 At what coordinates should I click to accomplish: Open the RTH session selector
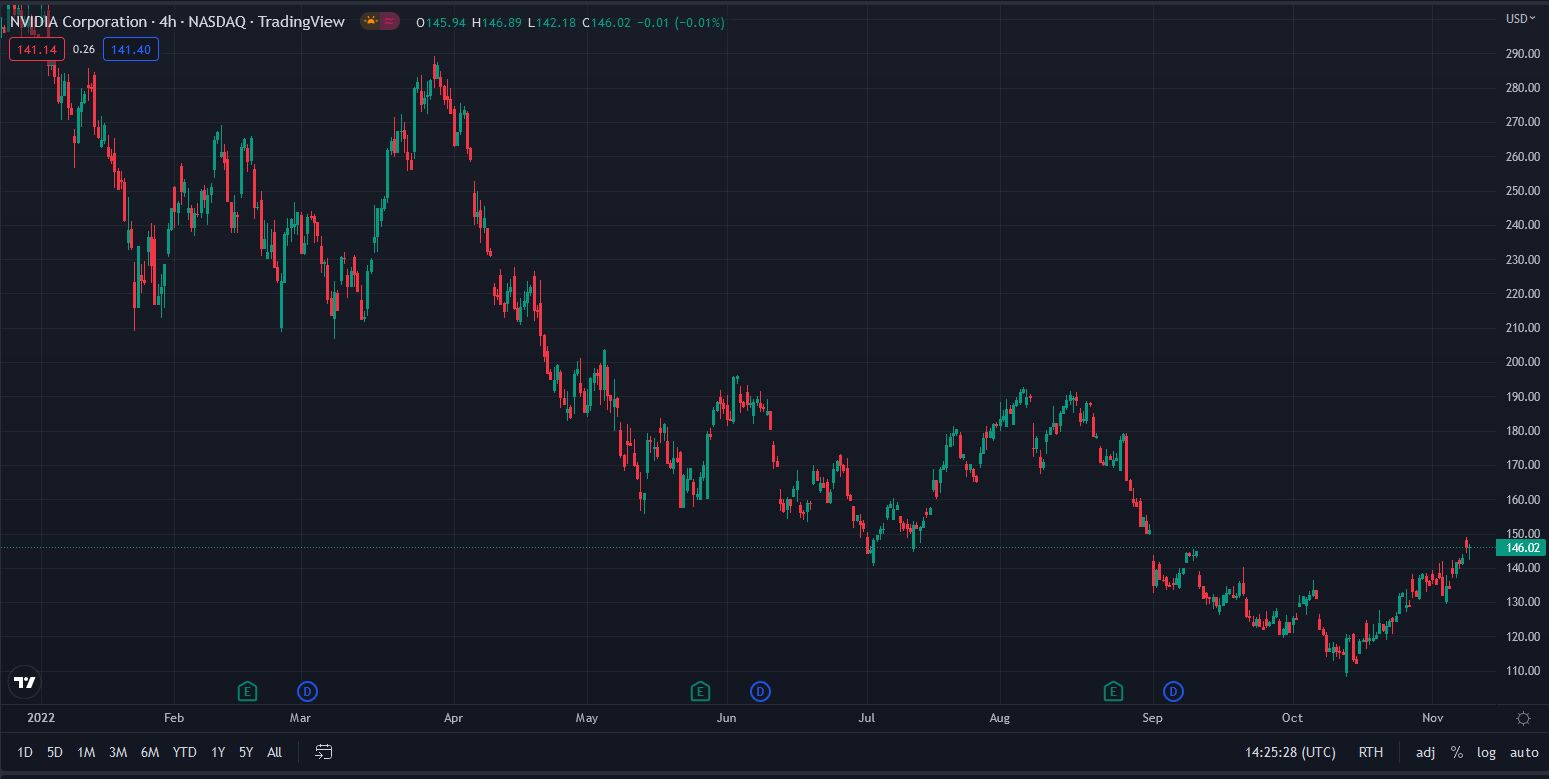click(1371, 752)
